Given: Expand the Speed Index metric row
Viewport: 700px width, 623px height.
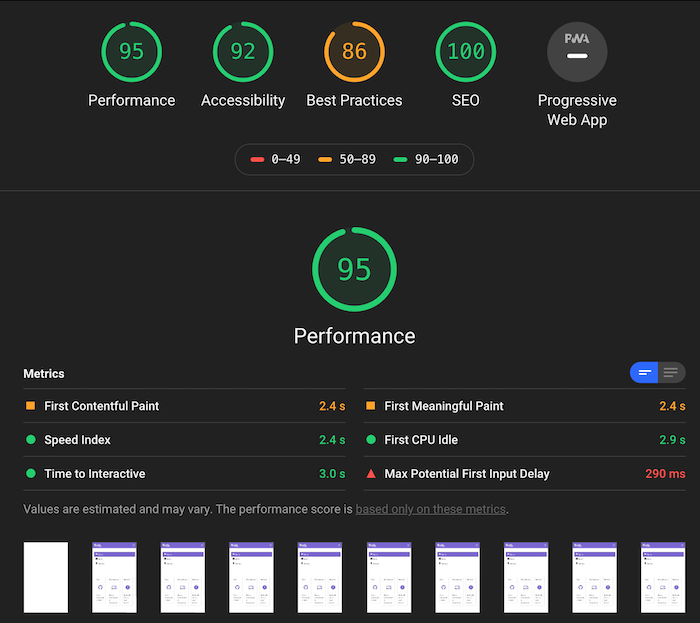Looking at the screenshot, I should coord(184,440).
